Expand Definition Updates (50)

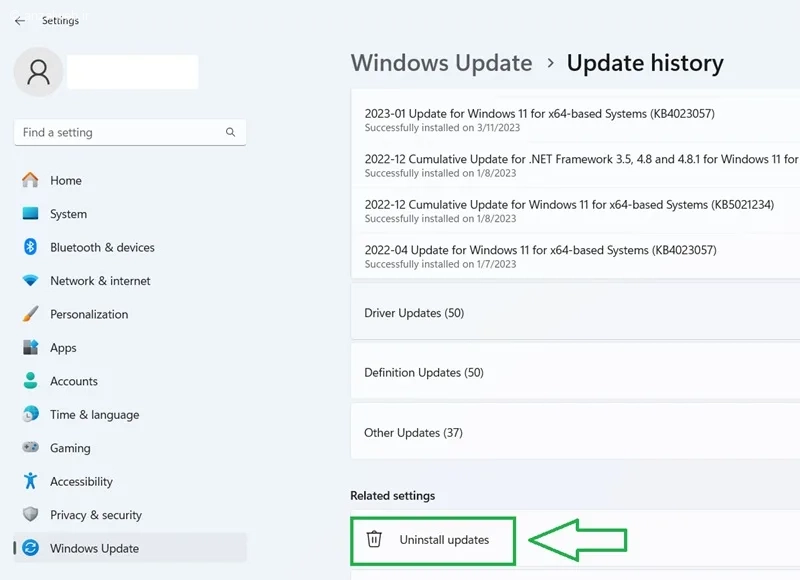click(x=576, y=372)
